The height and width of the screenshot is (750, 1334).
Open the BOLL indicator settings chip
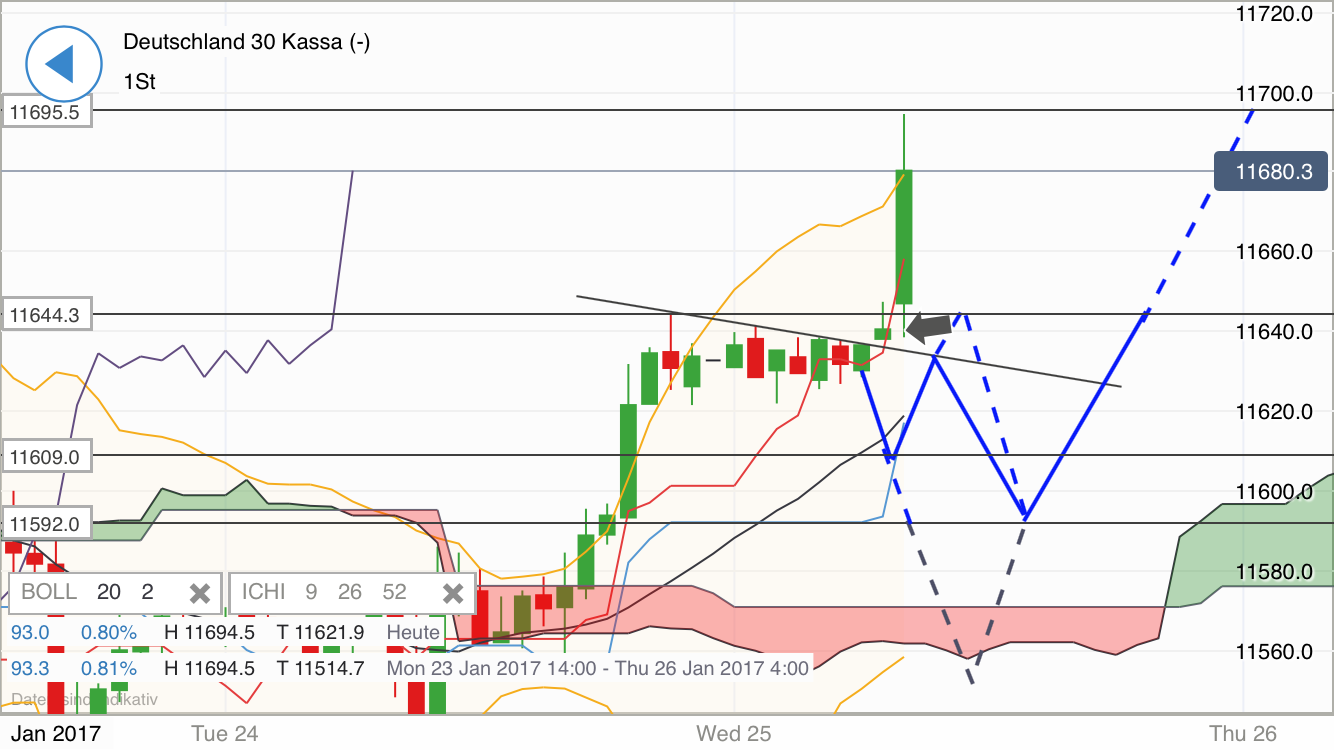[48, 592]
